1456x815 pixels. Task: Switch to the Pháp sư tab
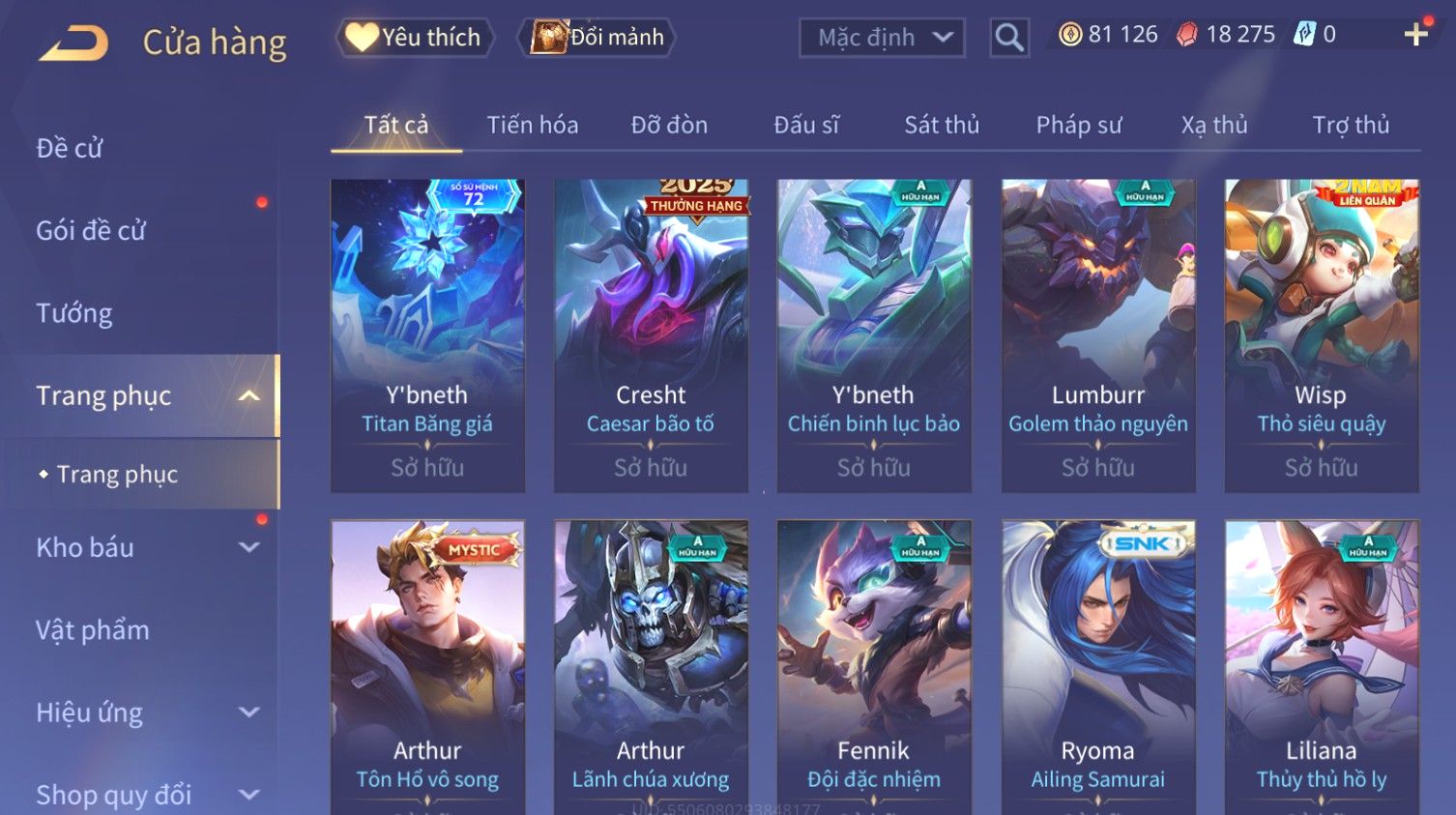pos(1079,125)
